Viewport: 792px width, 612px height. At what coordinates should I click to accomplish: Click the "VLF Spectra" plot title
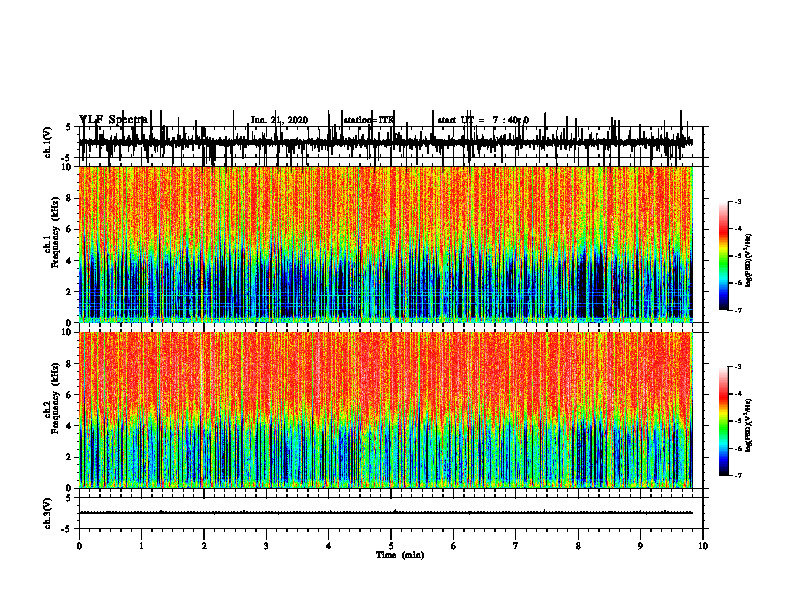tap(113, 119)
